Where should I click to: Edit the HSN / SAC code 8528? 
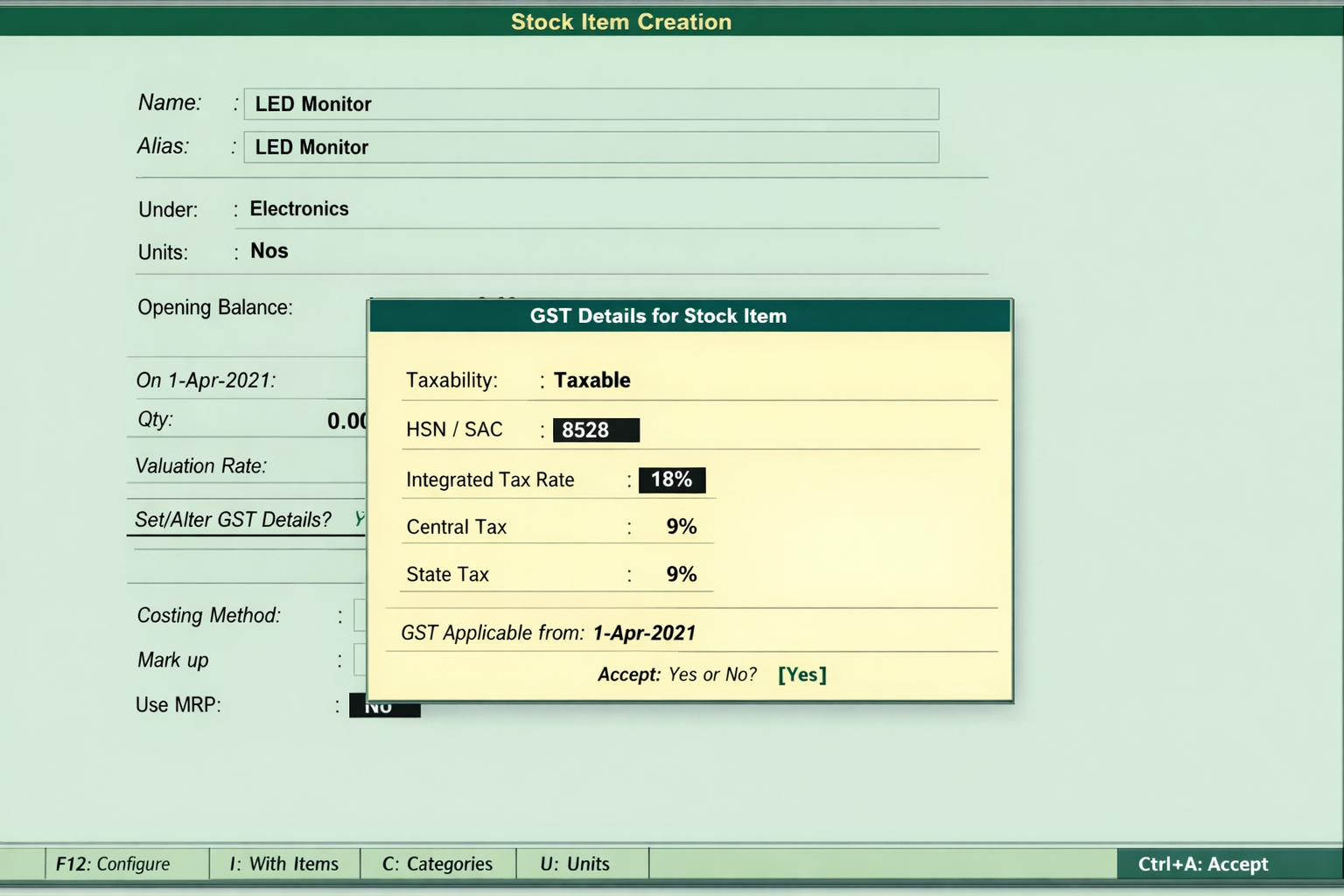597,429
